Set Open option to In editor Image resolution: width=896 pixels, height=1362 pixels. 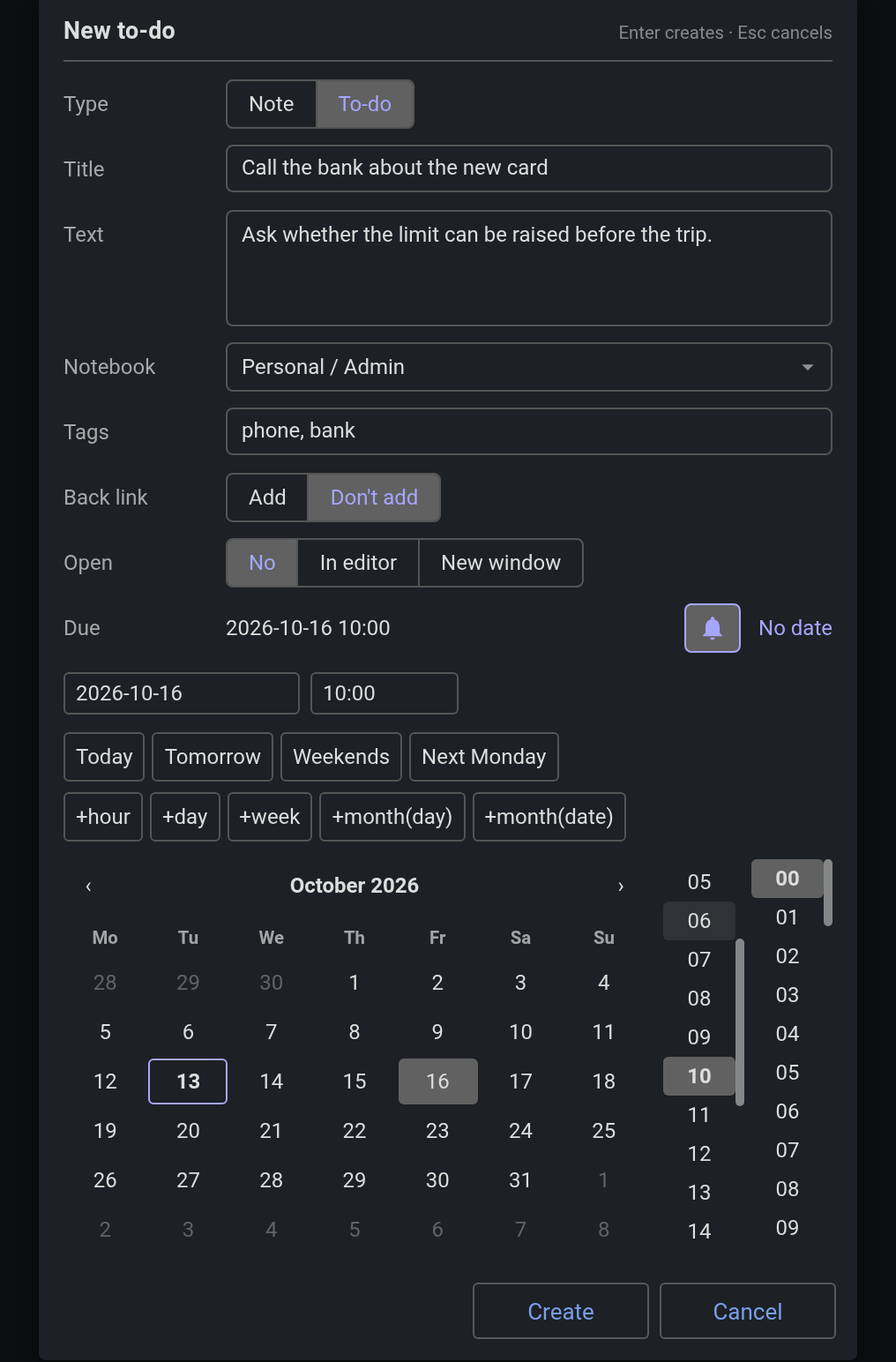tap(358, 563)
